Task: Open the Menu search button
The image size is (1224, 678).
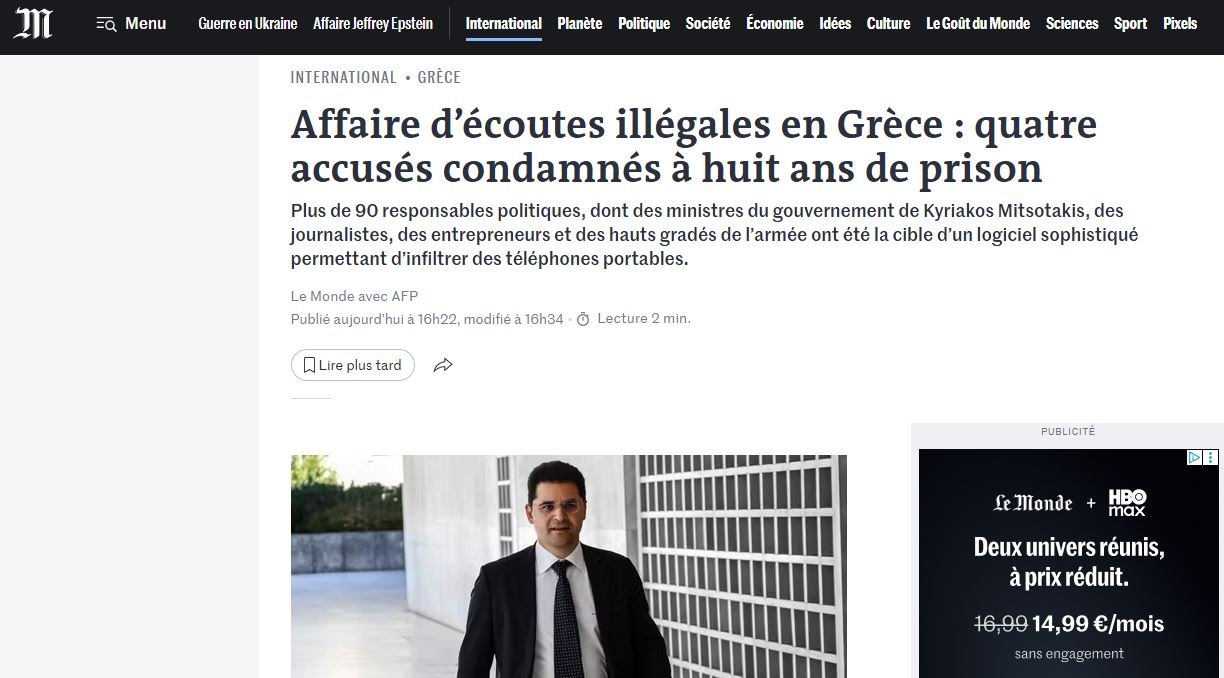Action: [131, 23]
